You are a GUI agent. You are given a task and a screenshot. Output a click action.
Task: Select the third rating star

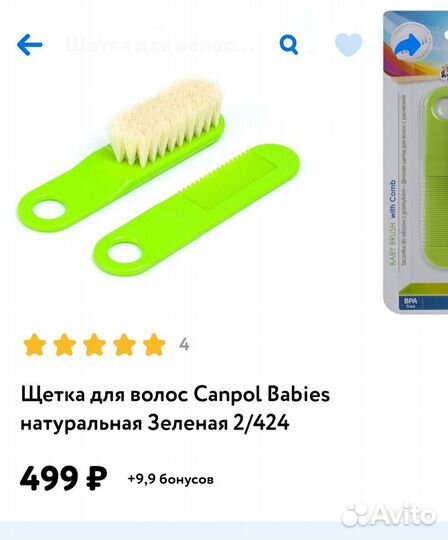[x=94, y=344]
